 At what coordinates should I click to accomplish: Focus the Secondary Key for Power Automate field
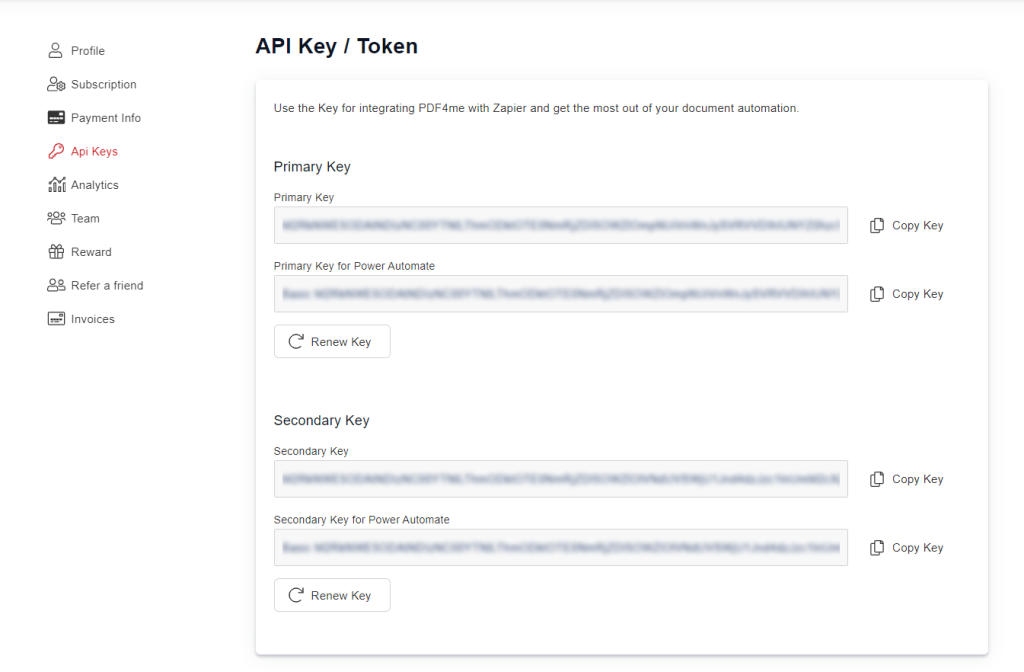[560, 548]
